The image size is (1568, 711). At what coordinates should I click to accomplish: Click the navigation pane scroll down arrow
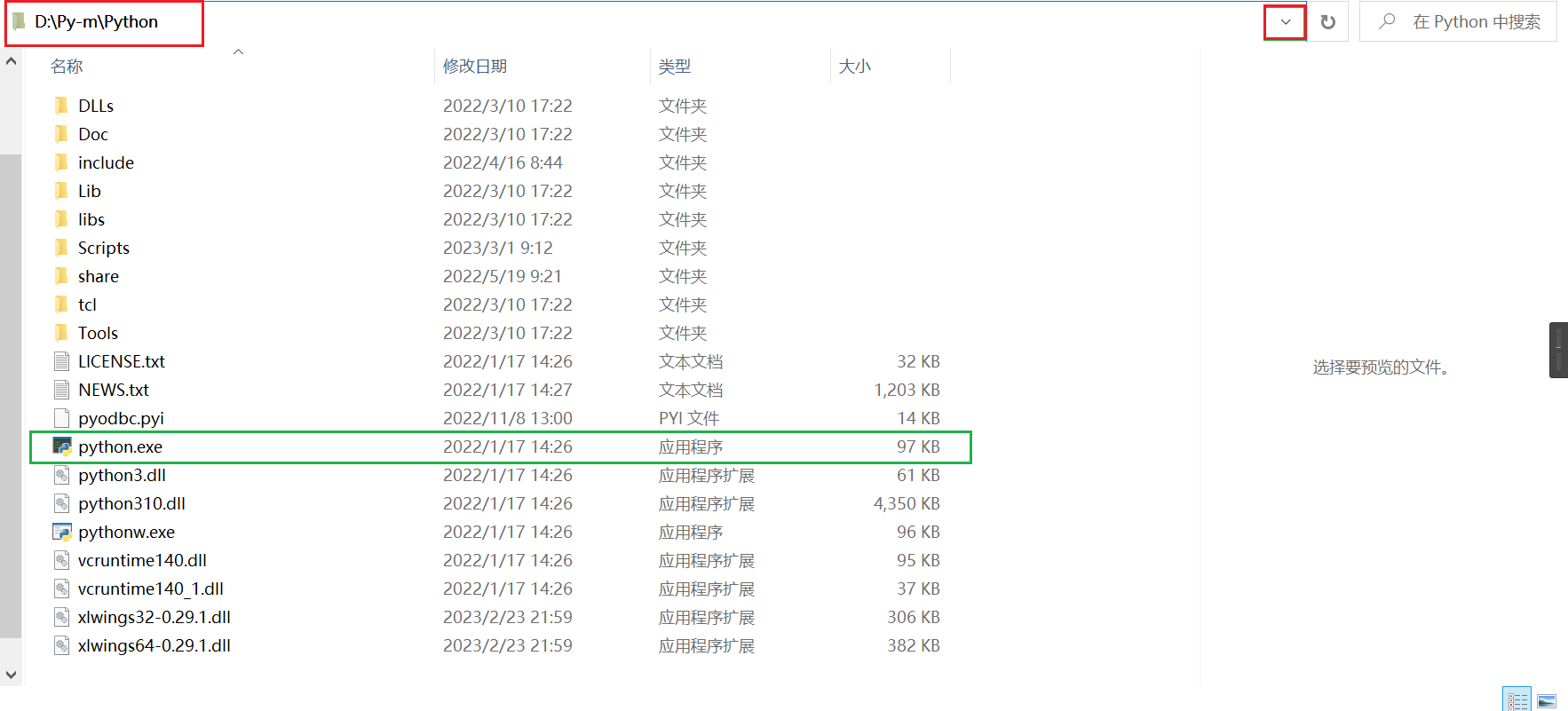coord(11,675)
